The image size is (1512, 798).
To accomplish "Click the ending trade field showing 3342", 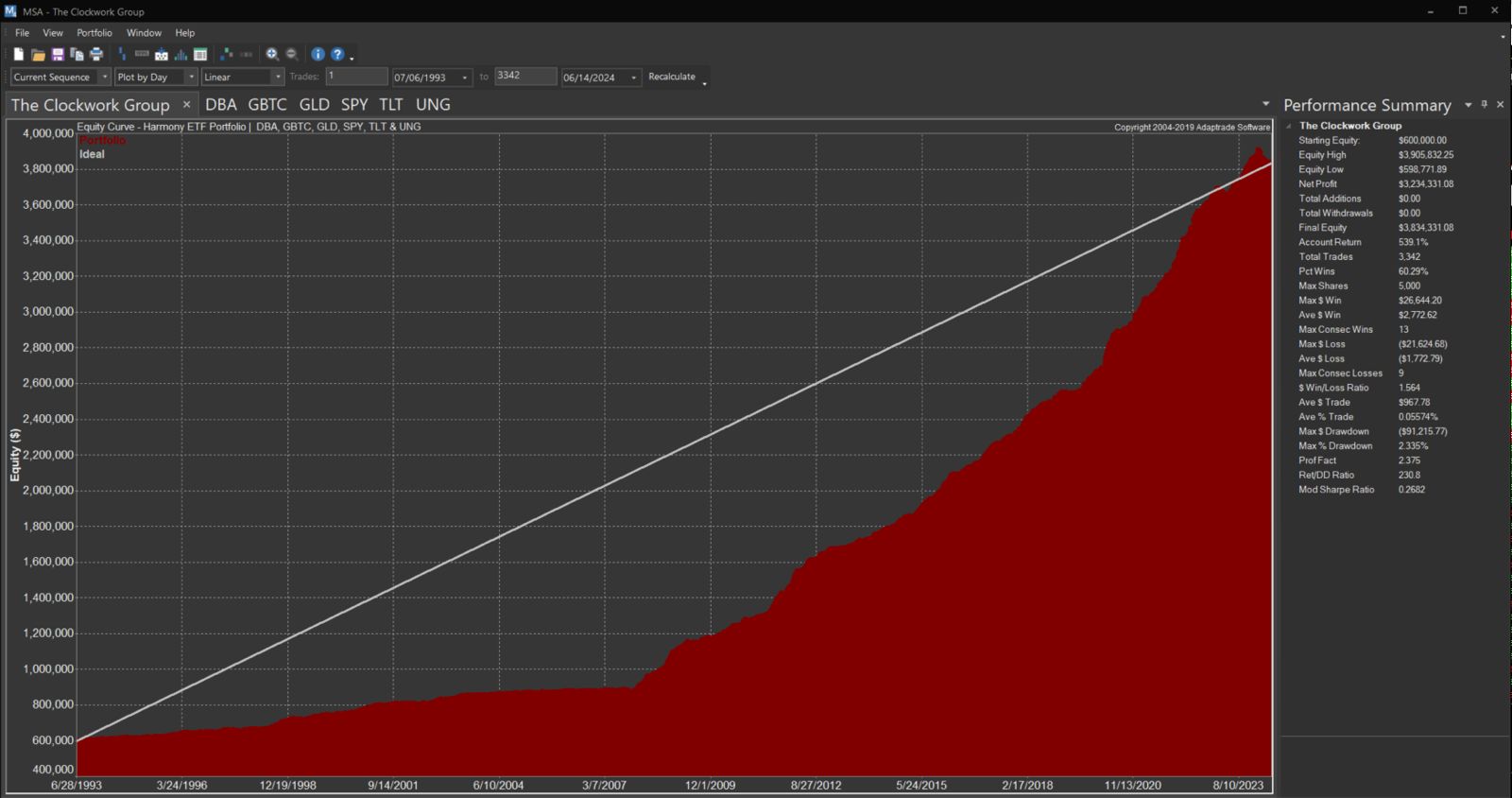I will 525,76.
